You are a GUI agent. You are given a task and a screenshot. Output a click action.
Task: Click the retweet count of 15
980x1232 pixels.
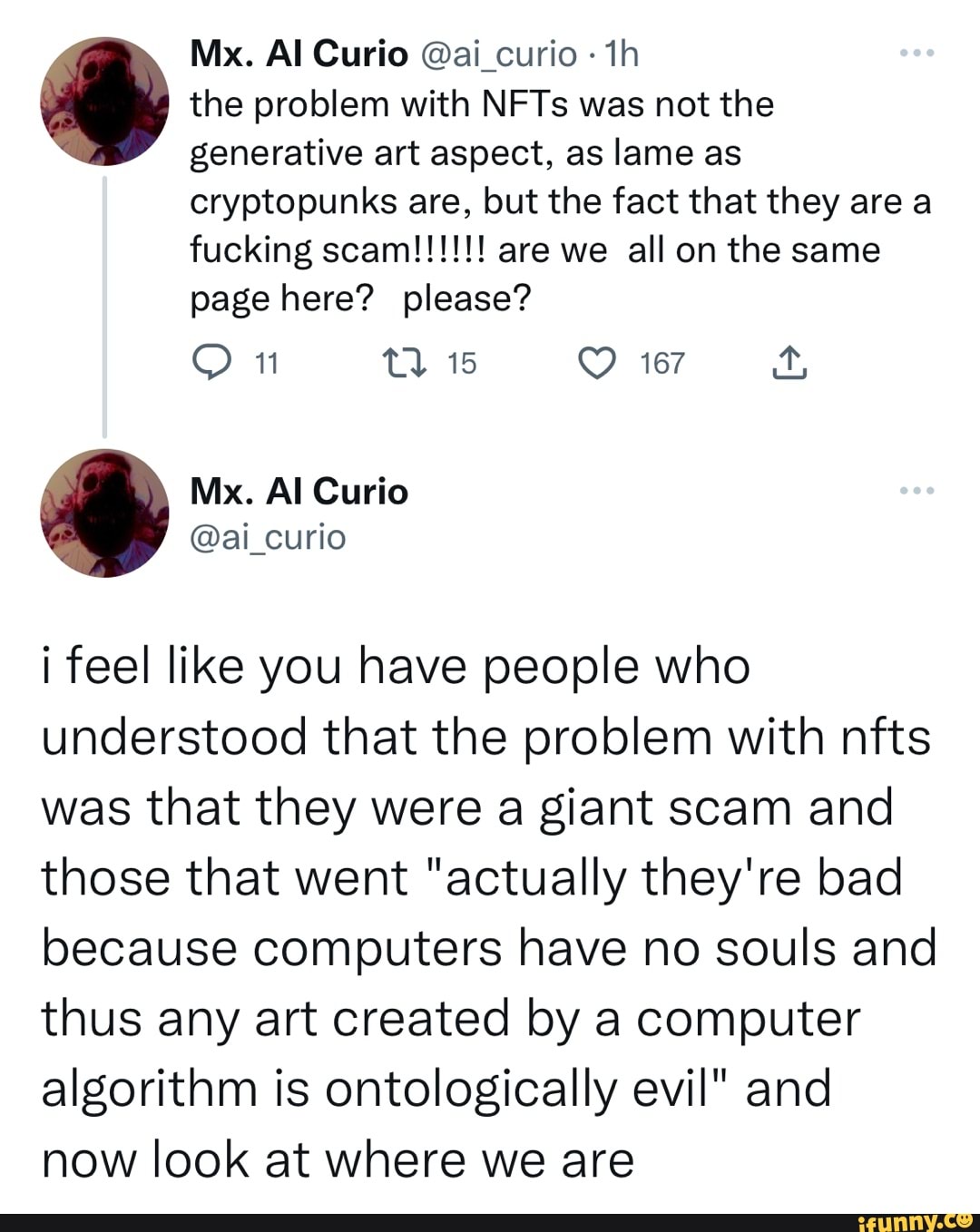point(461,364)
